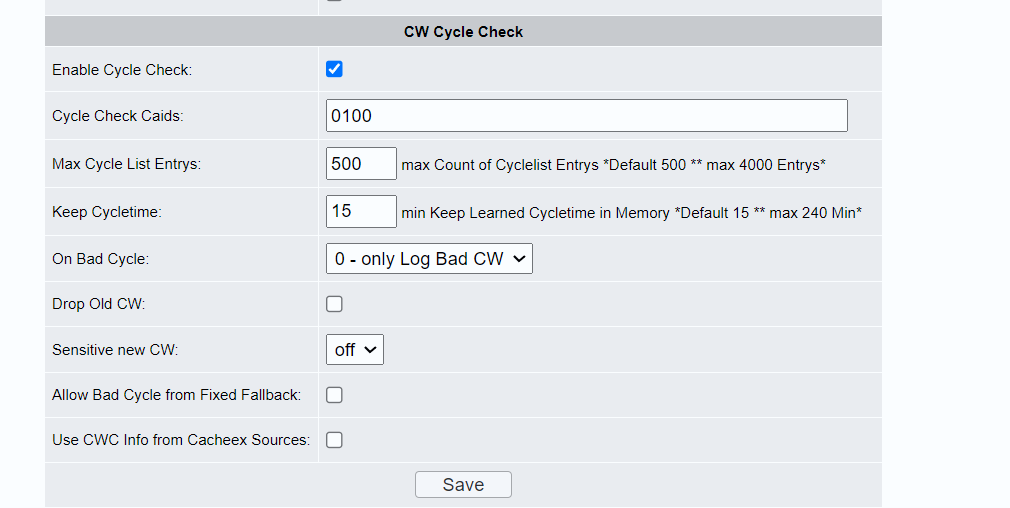
Task: Click the "Cycle Check Caids:" label text
Action: 118,116
